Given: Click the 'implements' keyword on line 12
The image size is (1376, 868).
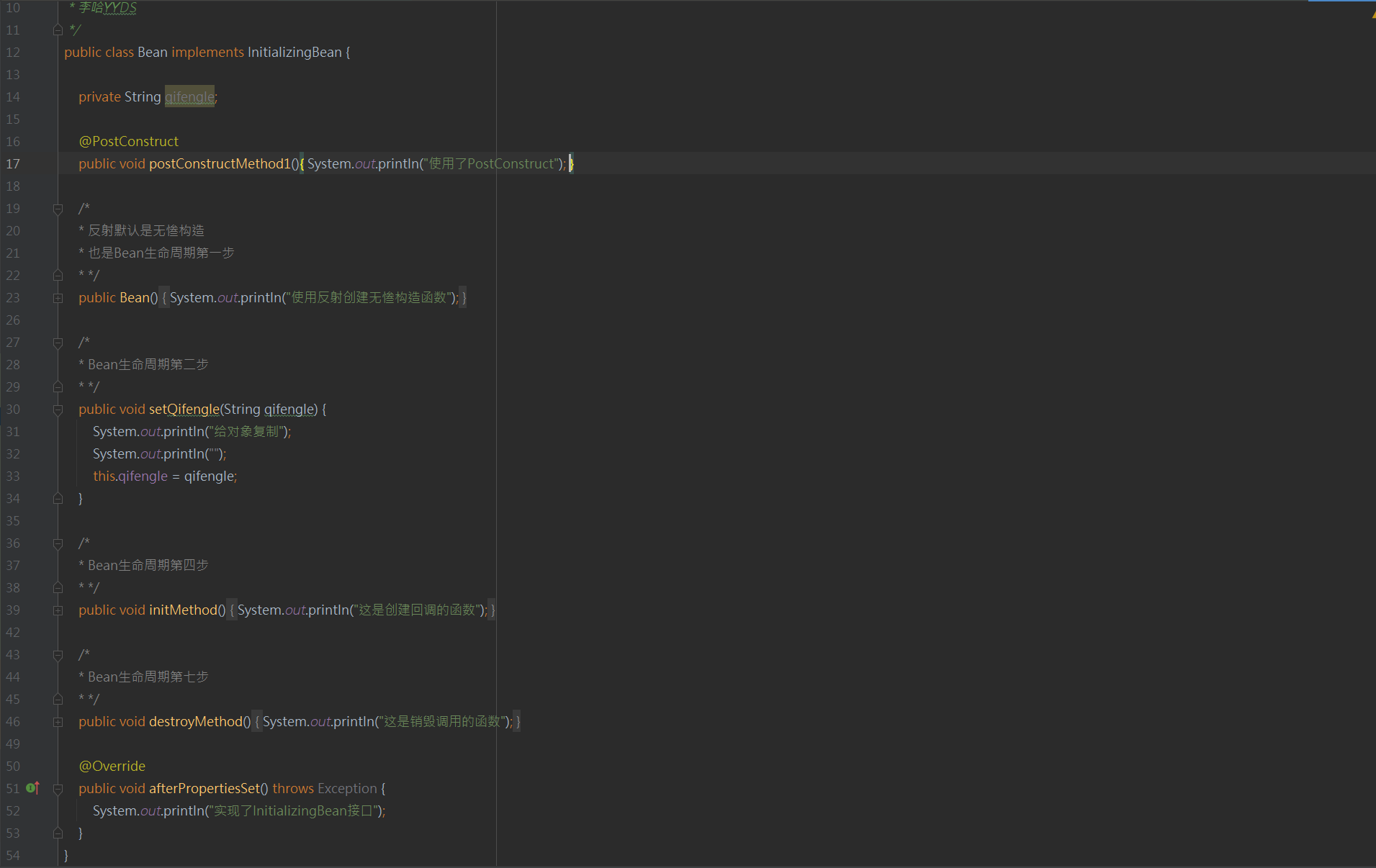Looking at the screenshot, I should [207, 53].
